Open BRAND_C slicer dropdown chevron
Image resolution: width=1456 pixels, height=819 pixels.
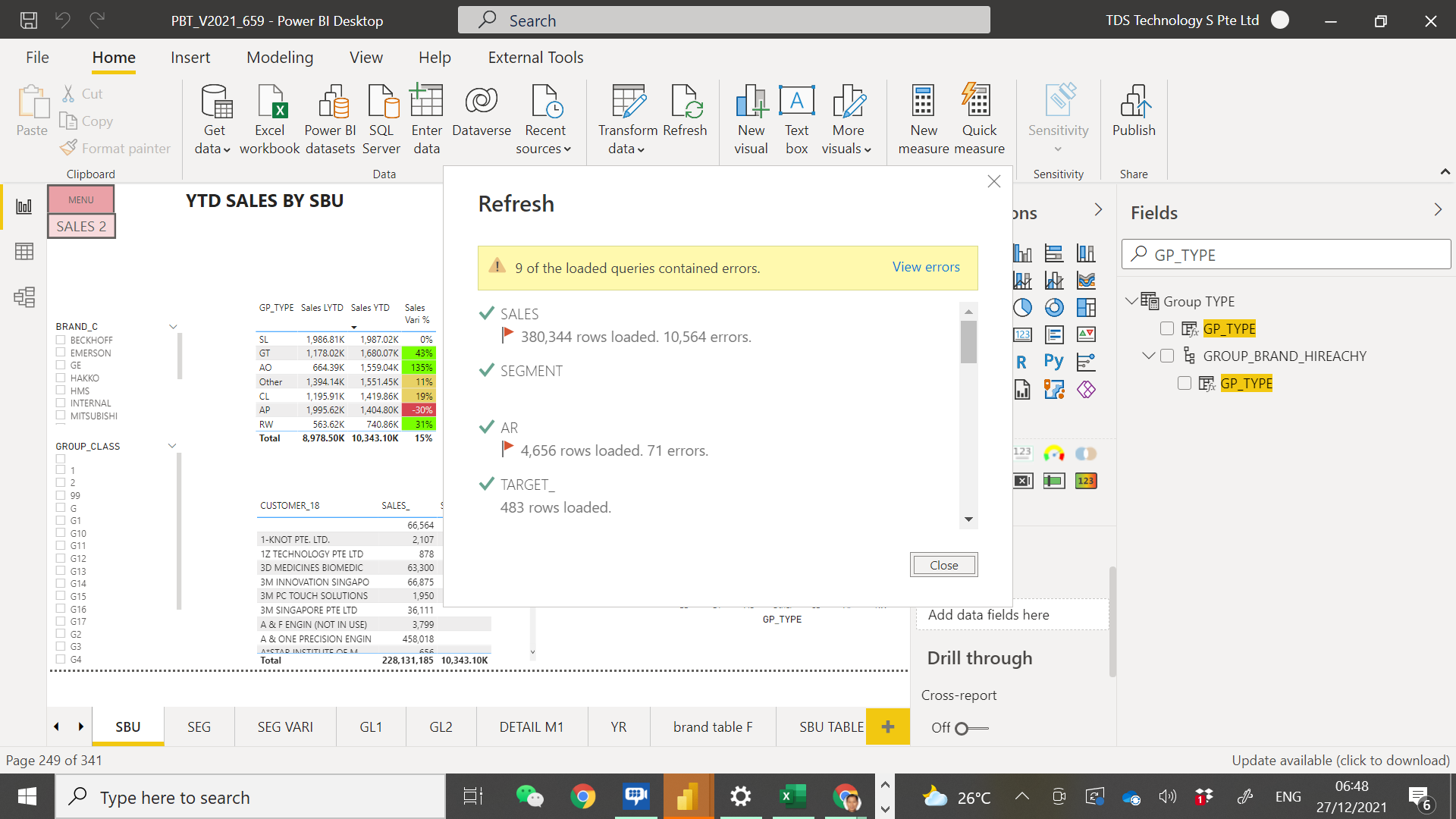click(173, 327)
